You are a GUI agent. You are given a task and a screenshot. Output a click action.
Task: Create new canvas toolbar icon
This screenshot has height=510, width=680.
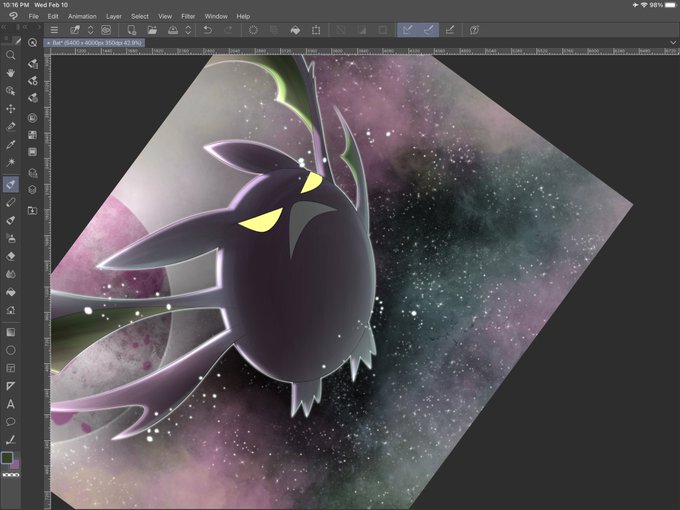tap(131, 30)
